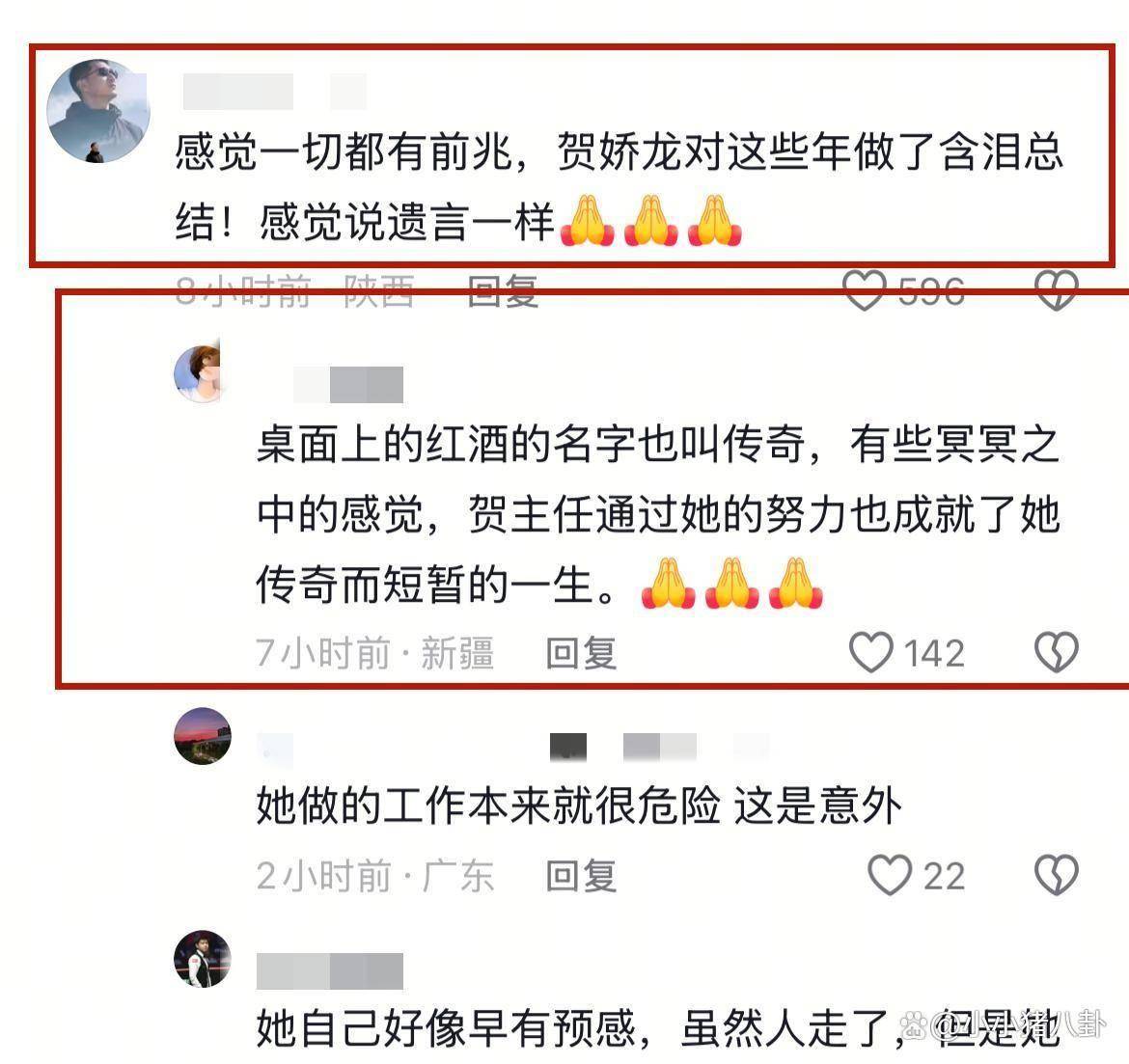Like the Xinjiang comment with 142 likes
Image resolution: width=1129 pixels, height=1064 pixels.
[x=871, y=652]
